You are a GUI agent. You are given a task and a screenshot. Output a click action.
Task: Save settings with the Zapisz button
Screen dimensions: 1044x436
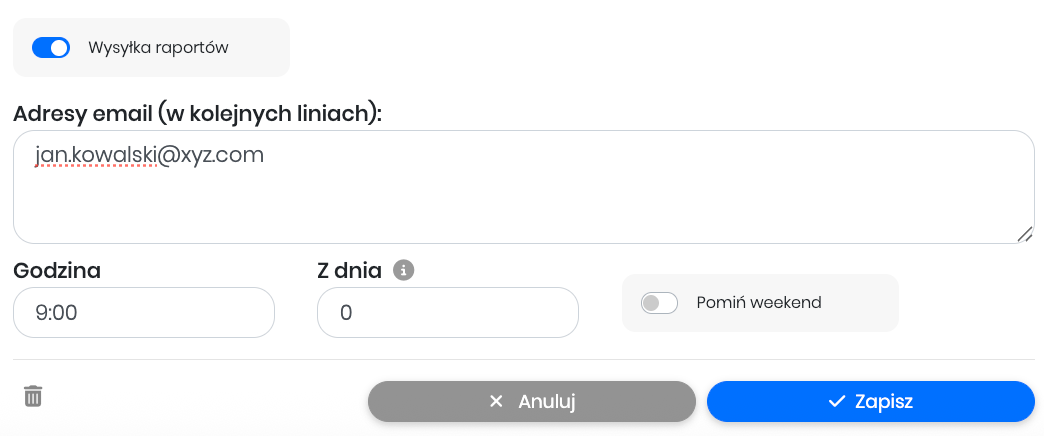[x=870, y=402]
